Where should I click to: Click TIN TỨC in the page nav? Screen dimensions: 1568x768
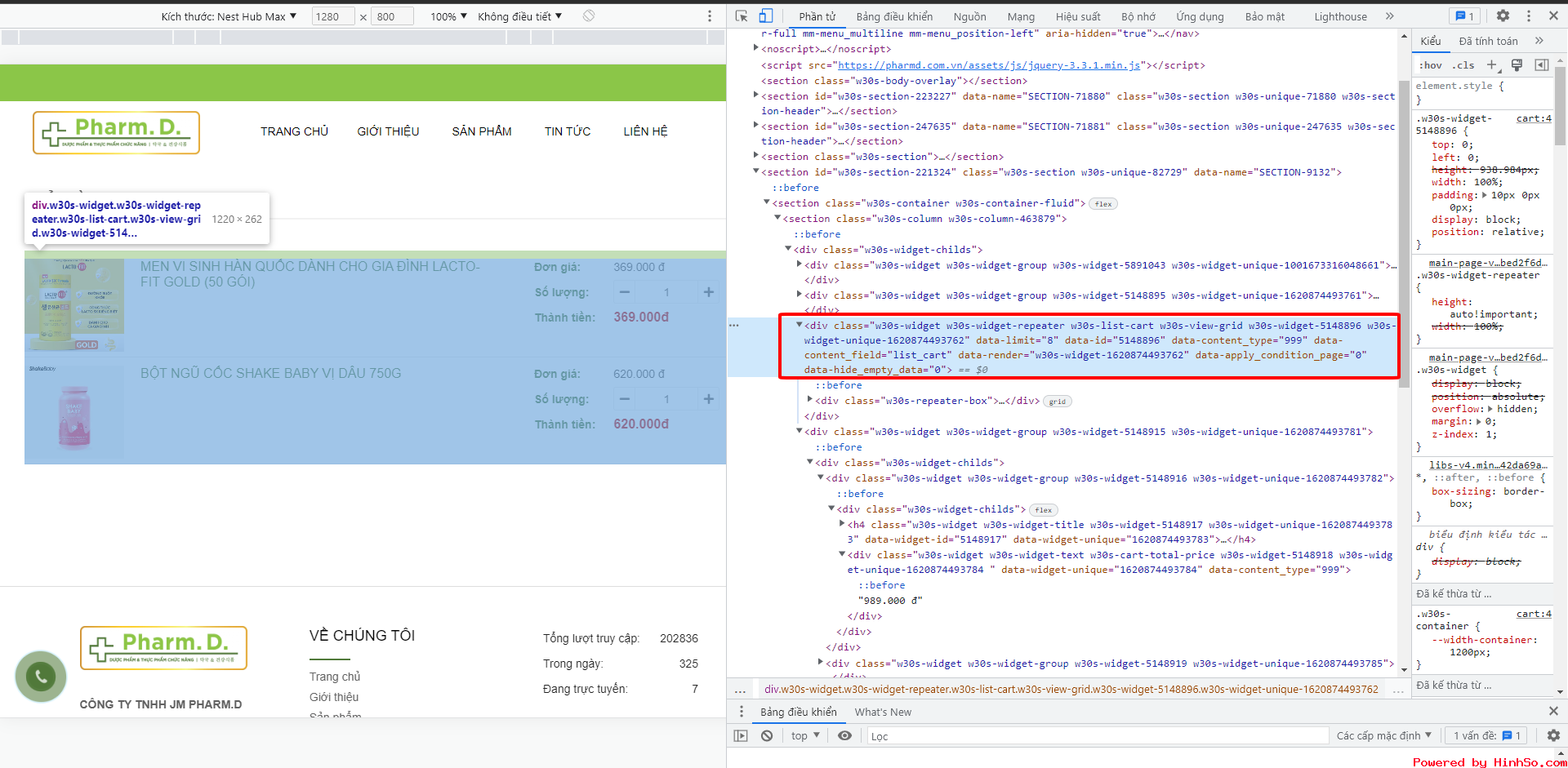pyautogui.click(x=568, y=131)
